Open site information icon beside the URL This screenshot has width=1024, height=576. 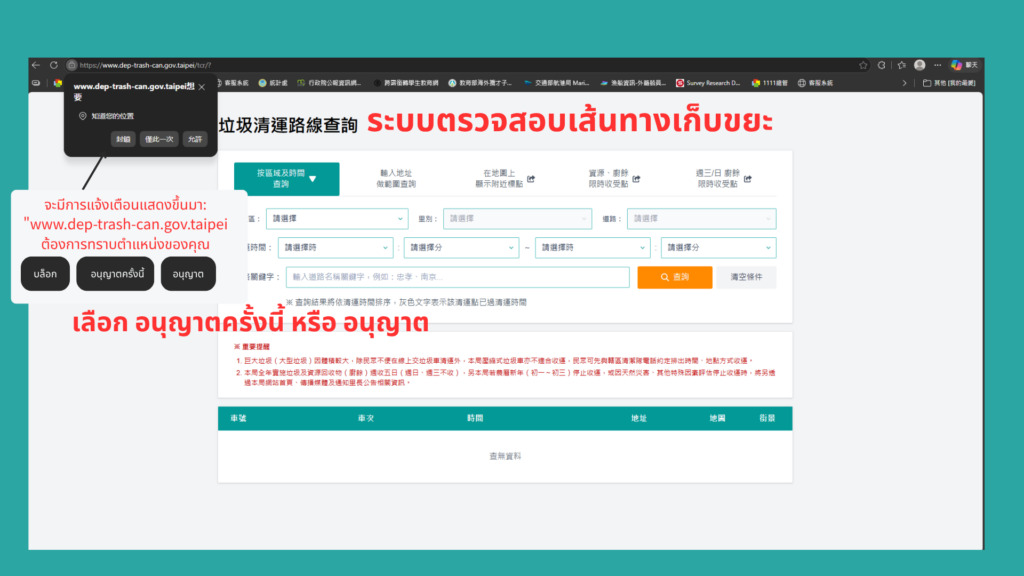pyautogui.click(x=72, y=65)
